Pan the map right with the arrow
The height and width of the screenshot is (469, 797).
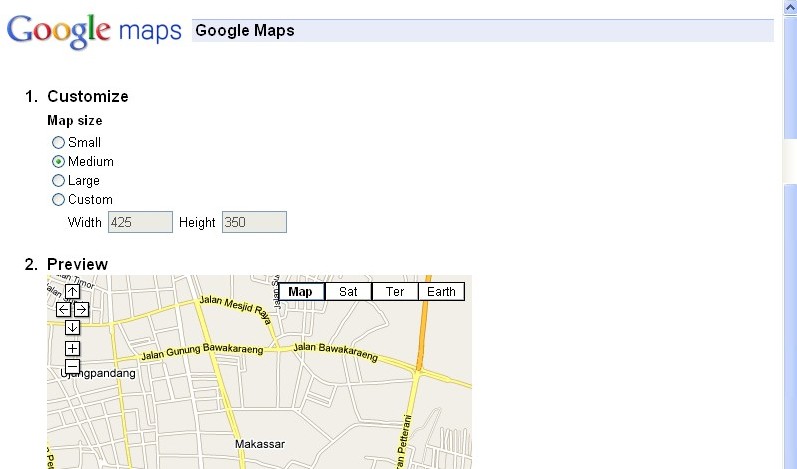tap(81, 309)
